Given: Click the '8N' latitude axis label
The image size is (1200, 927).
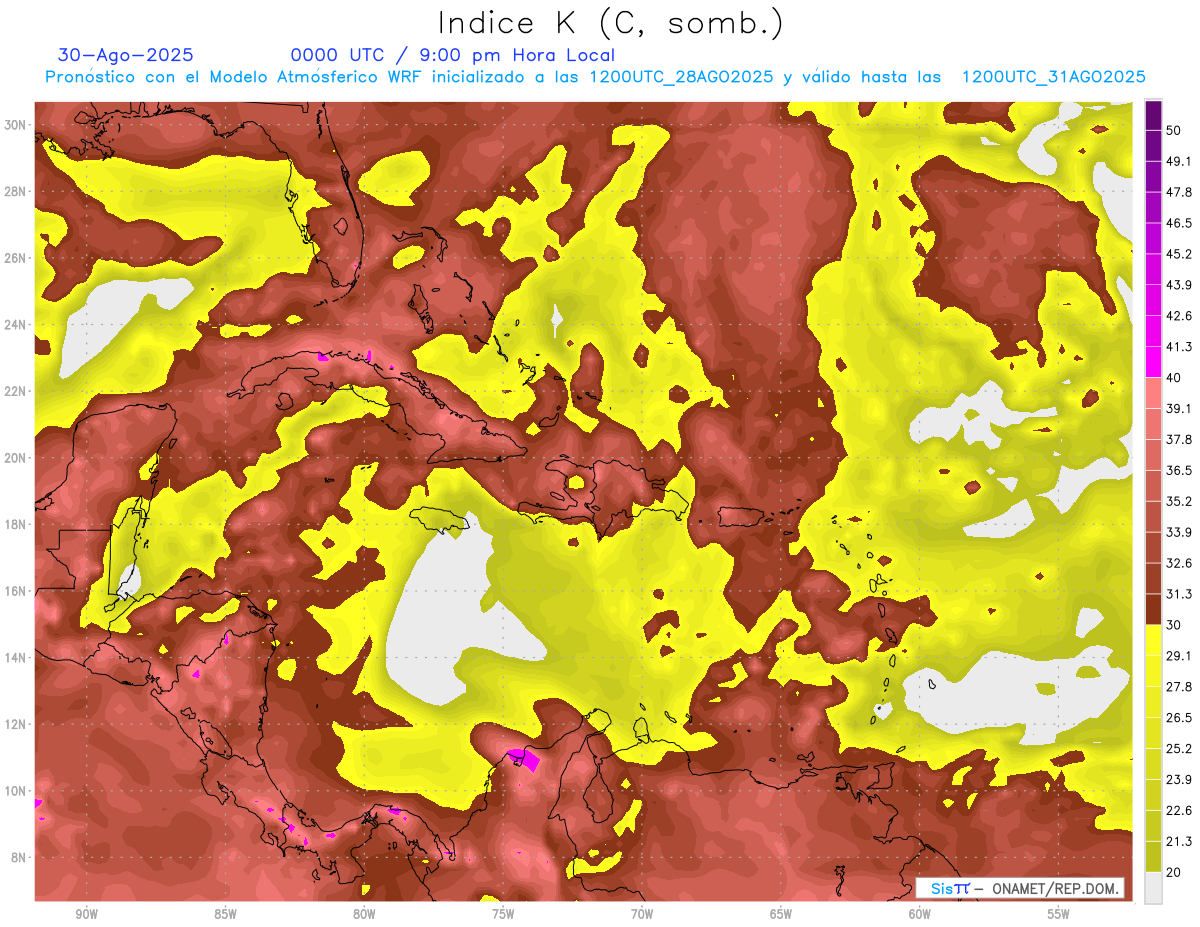Looking at the screenshot, I should 20,857.
